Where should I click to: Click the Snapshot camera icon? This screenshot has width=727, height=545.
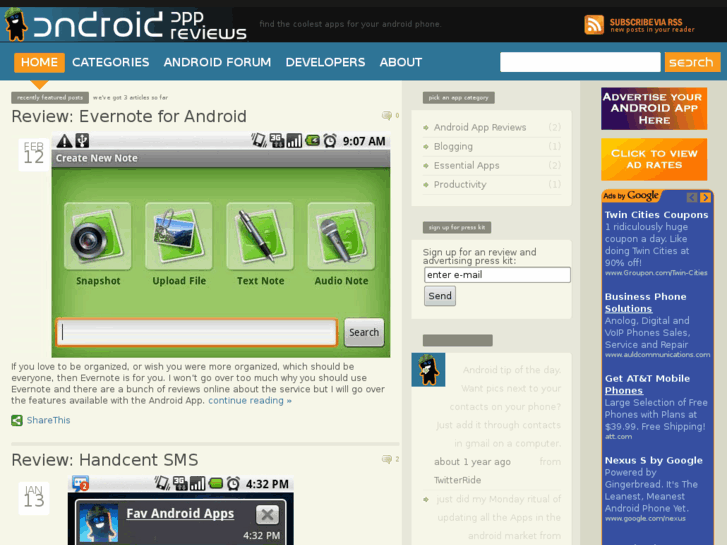97,236
